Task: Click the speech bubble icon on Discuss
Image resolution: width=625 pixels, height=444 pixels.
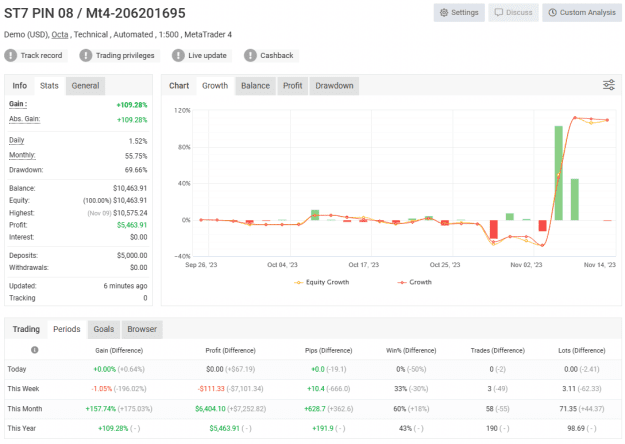Action: coord(498,12)
